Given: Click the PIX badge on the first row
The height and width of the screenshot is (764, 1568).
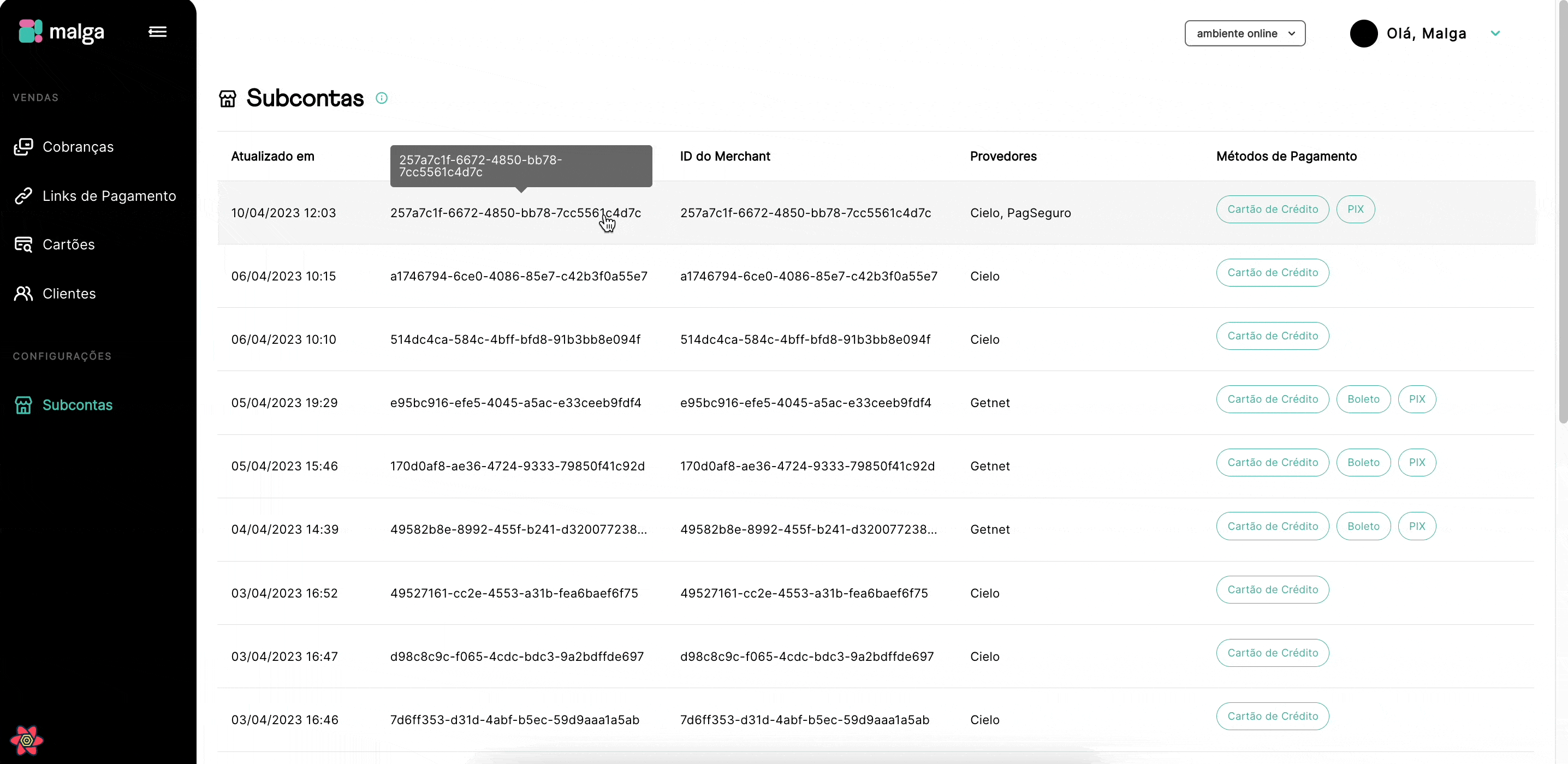Looking at the screenshot, I should pos(1356,209).
